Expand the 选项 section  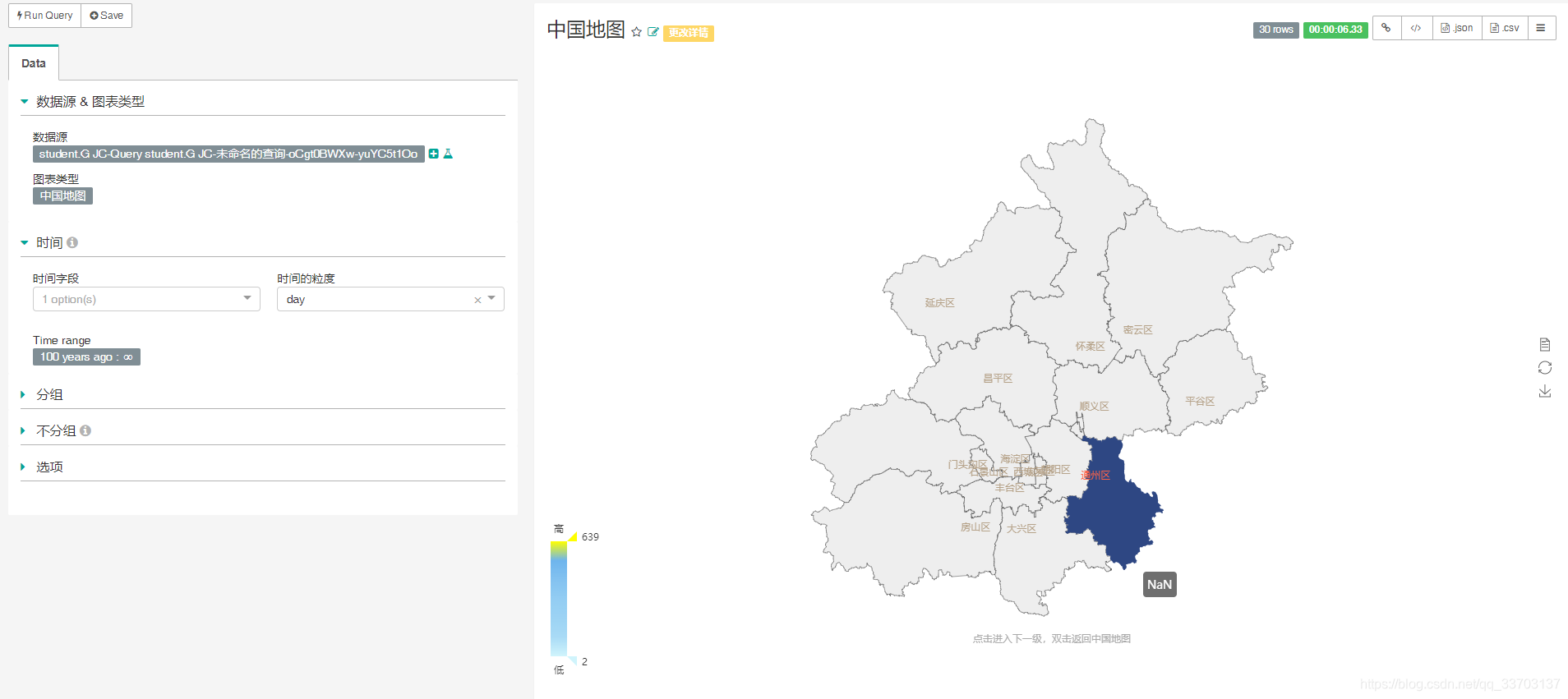49,467
